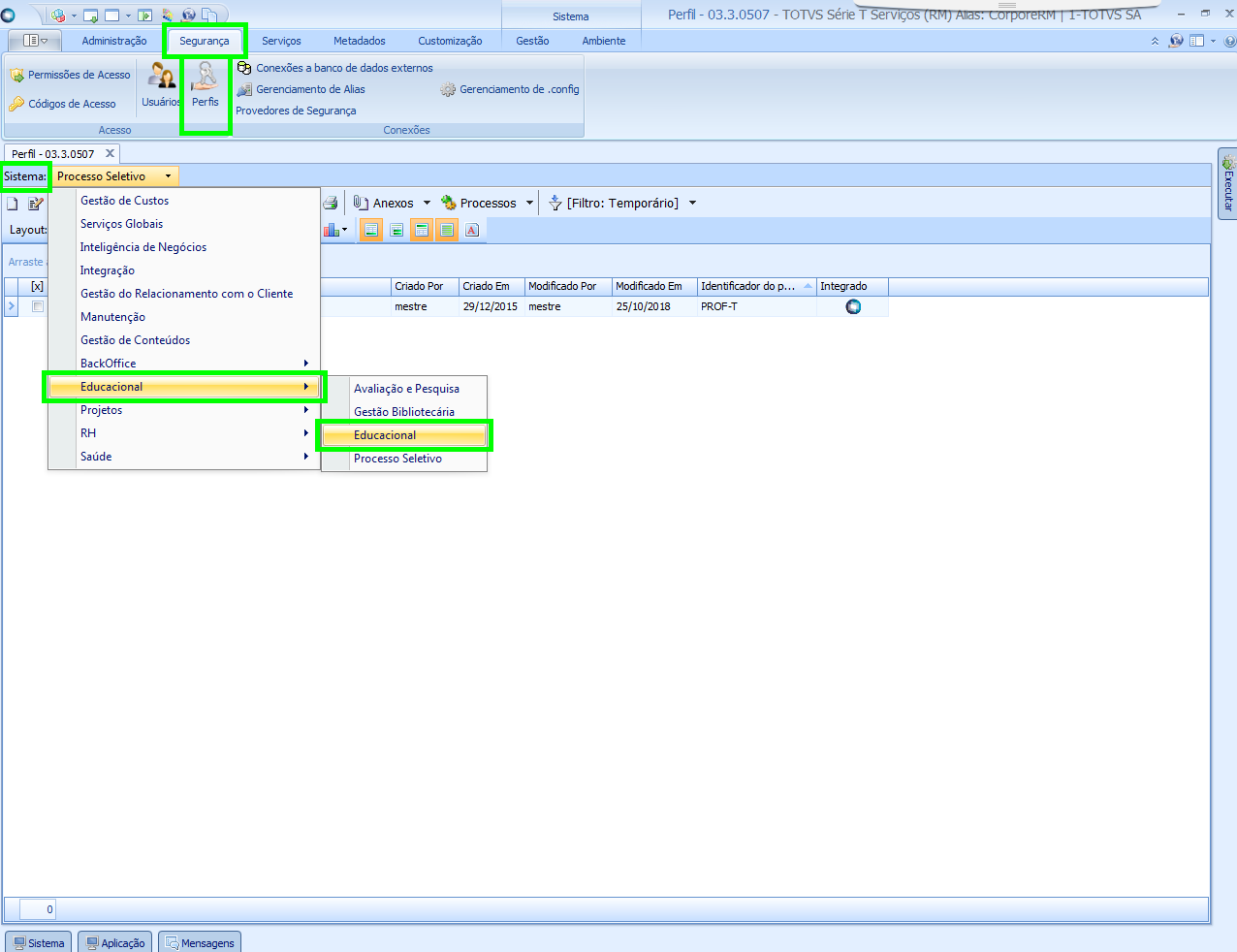Click the third grid layout icon
The width and height of the screenshot is (1237, 952).
coord(422,230)
